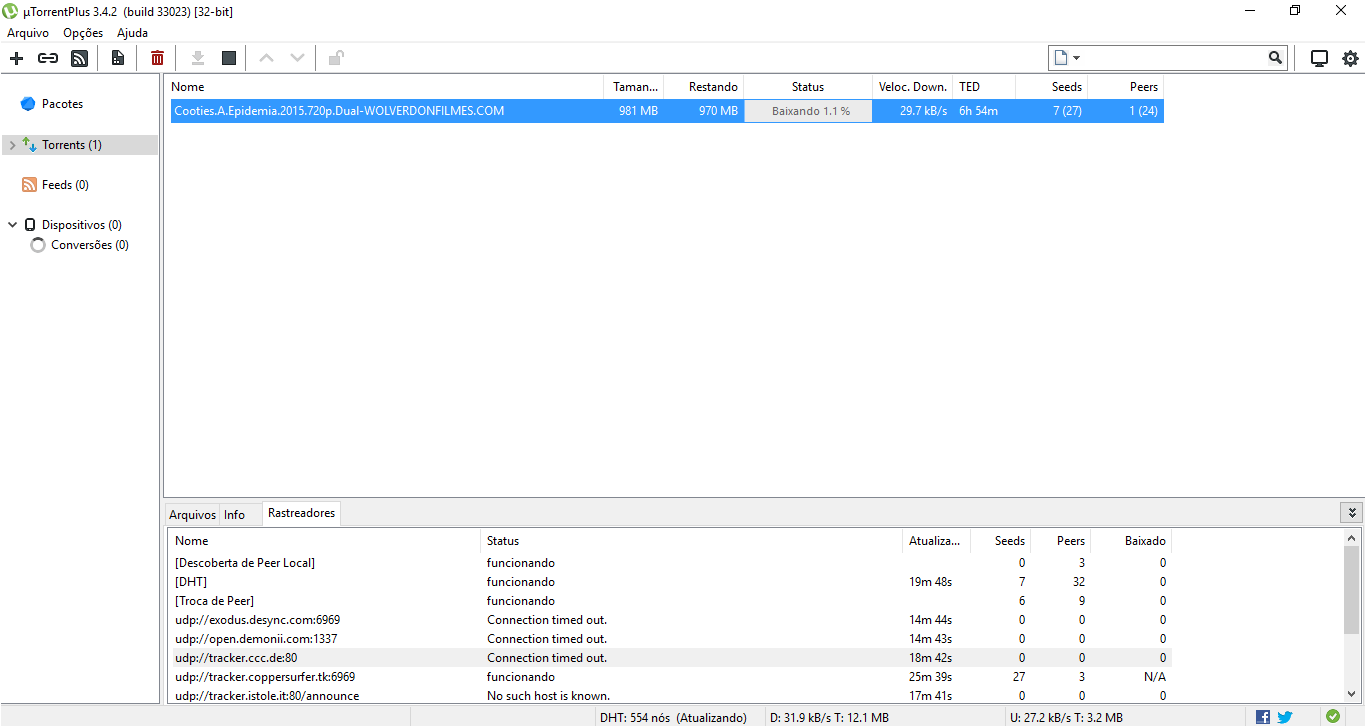Open the Opções menu
The image size is (1366, 727).
pos(83,33)
